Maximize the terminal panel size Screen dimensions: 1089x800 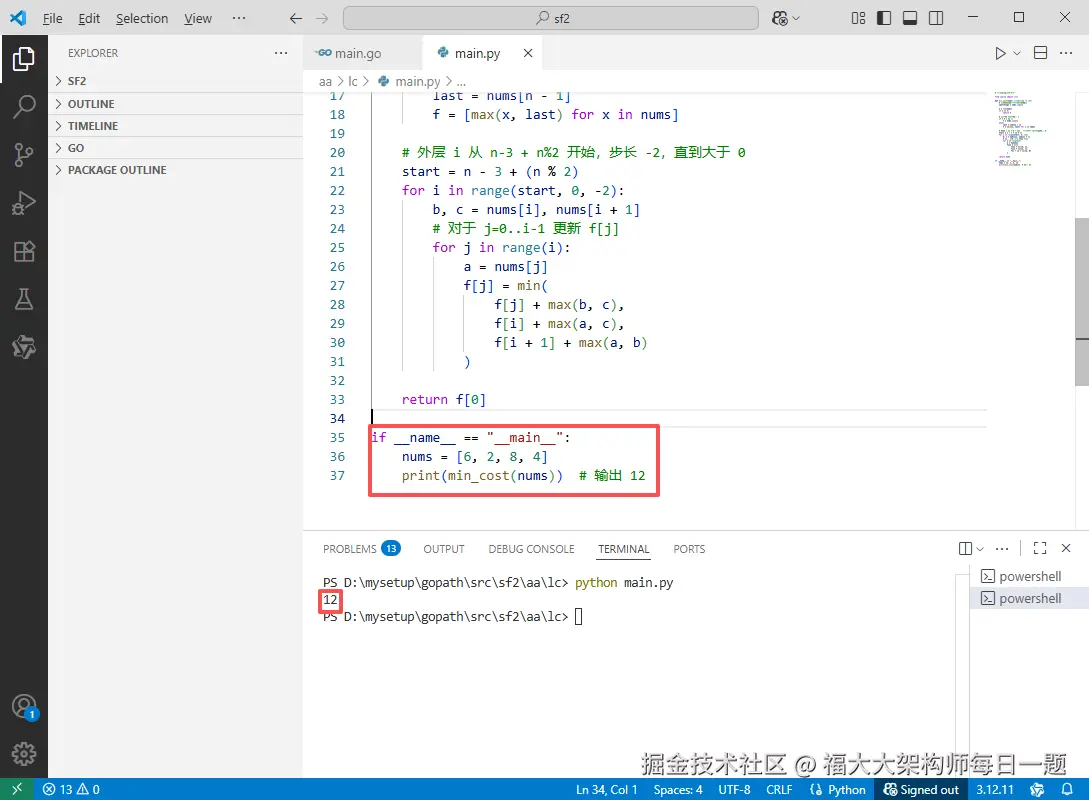pyautogui.click(x=1040, y=548)
